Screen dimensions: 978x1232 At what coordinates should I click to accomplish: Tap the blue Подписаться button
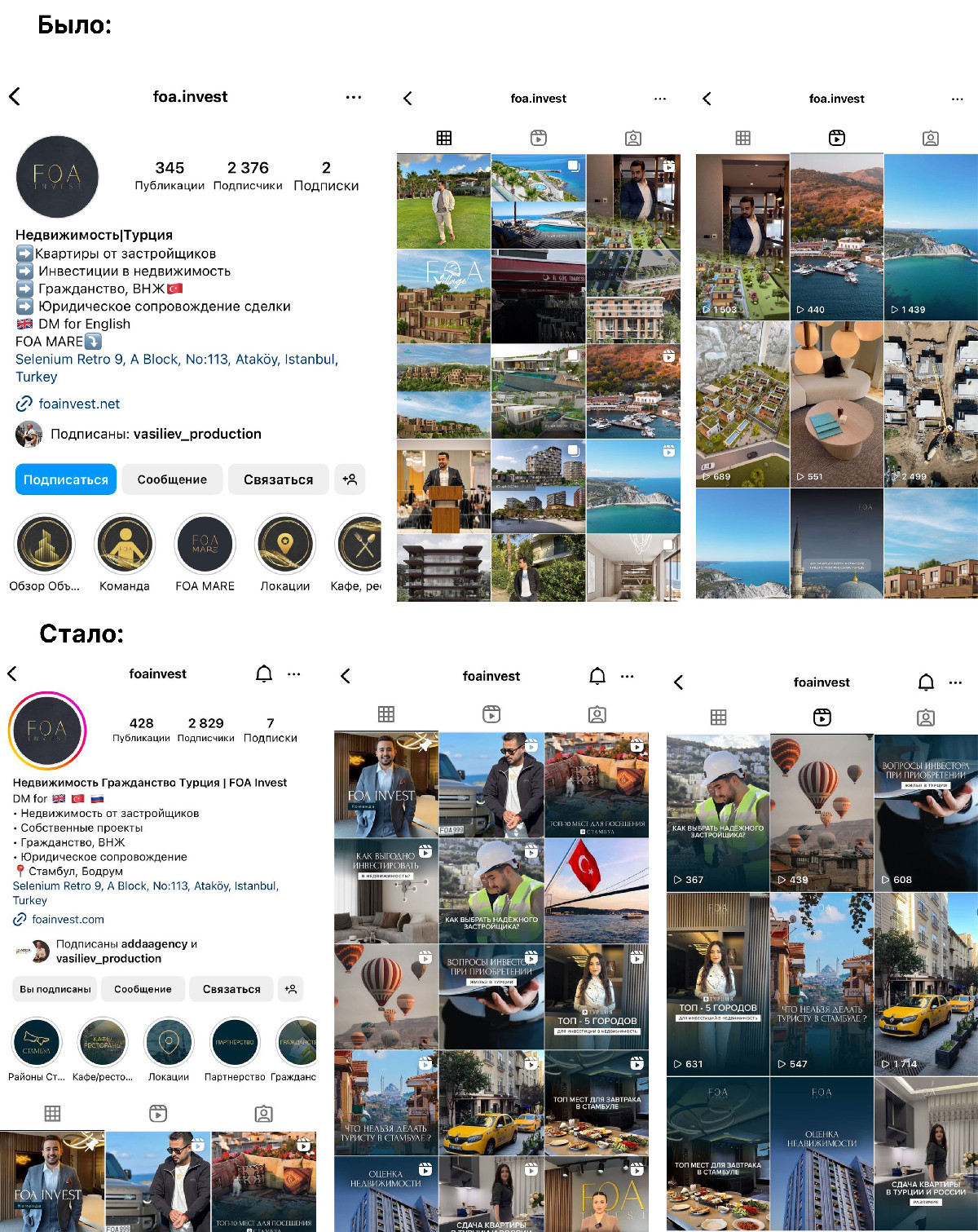click(x=66, y=479)
